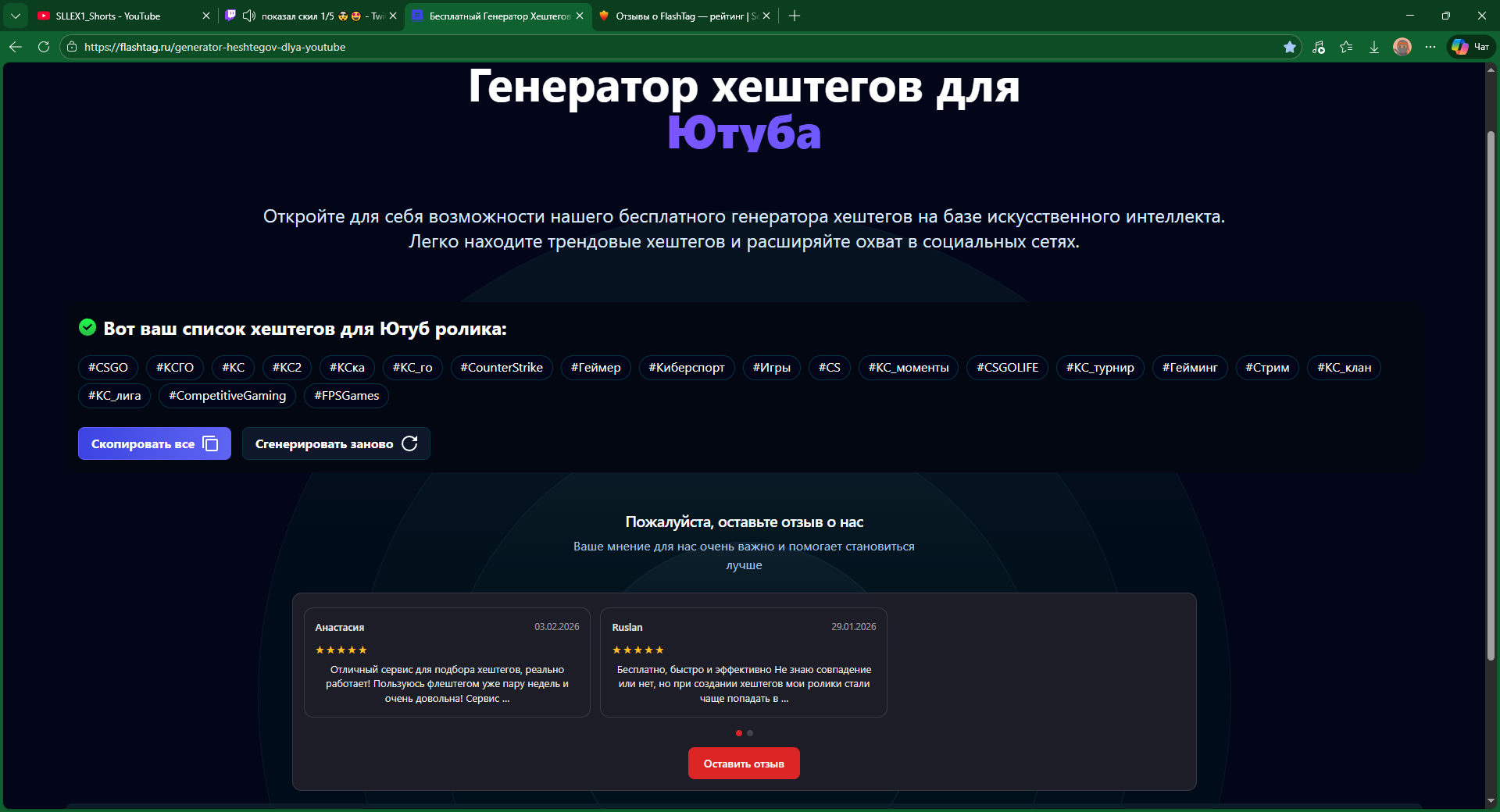
Task: Click the browser refresh icon
Action: 44,47
